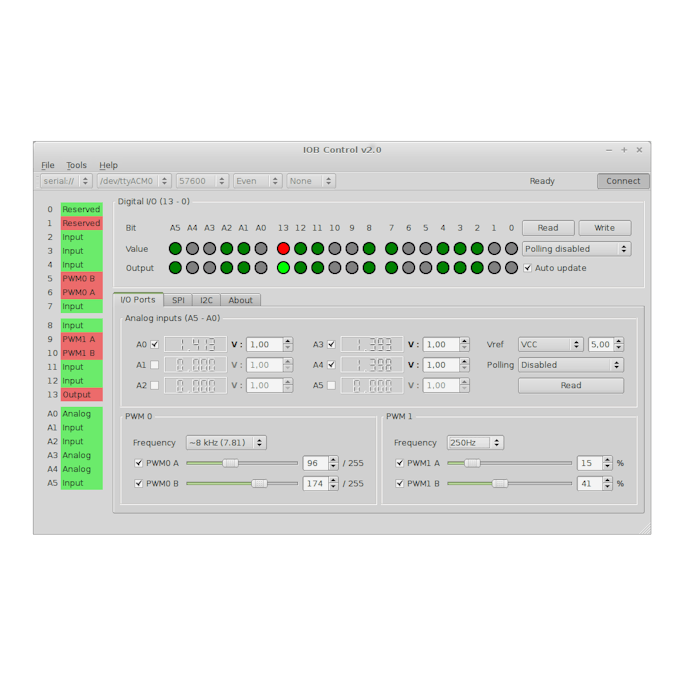Click the Connect button

pos(623,181)
